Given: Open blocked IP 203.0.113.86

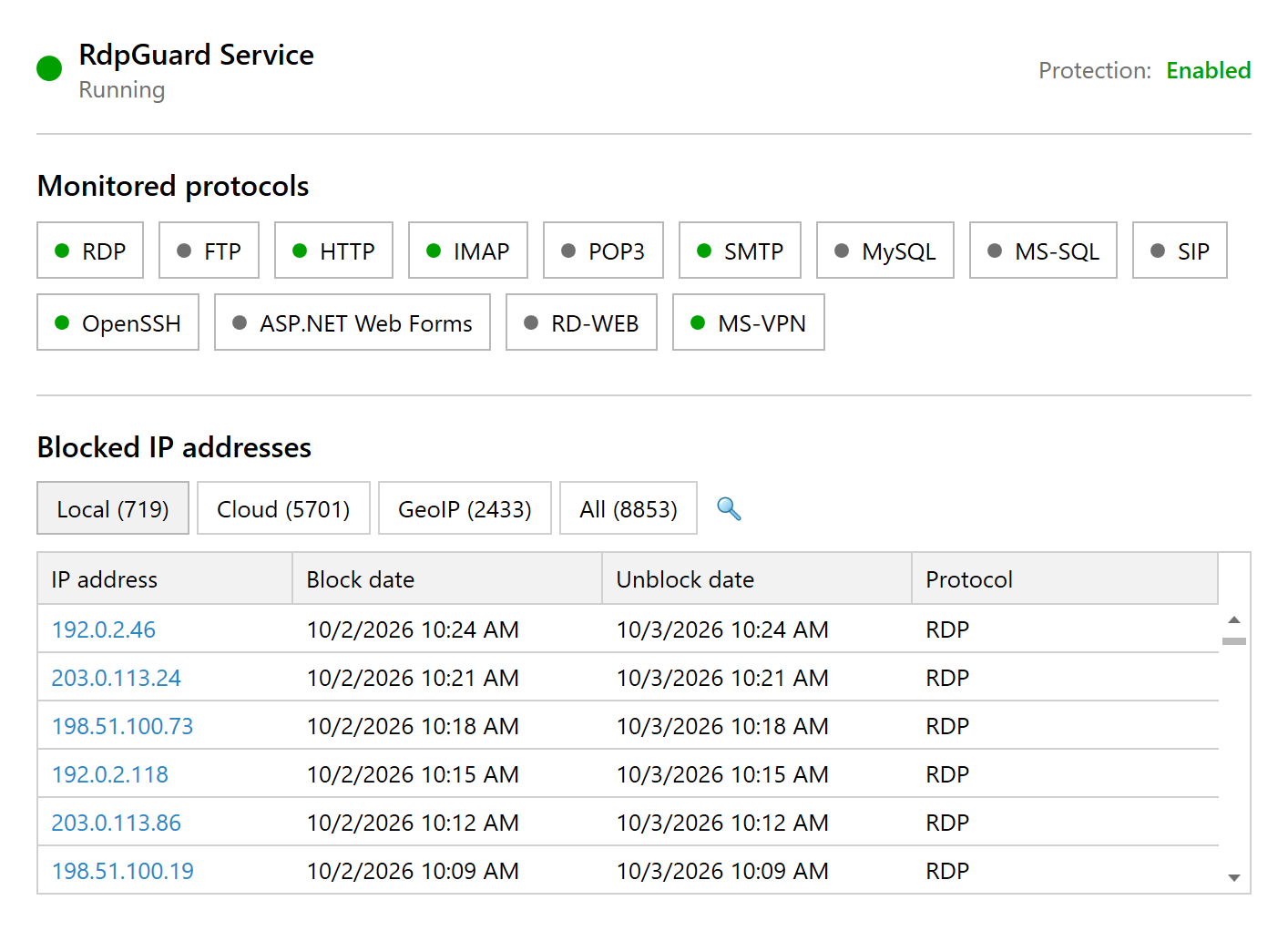Looking at the screenshot, I should pos(117,823).
